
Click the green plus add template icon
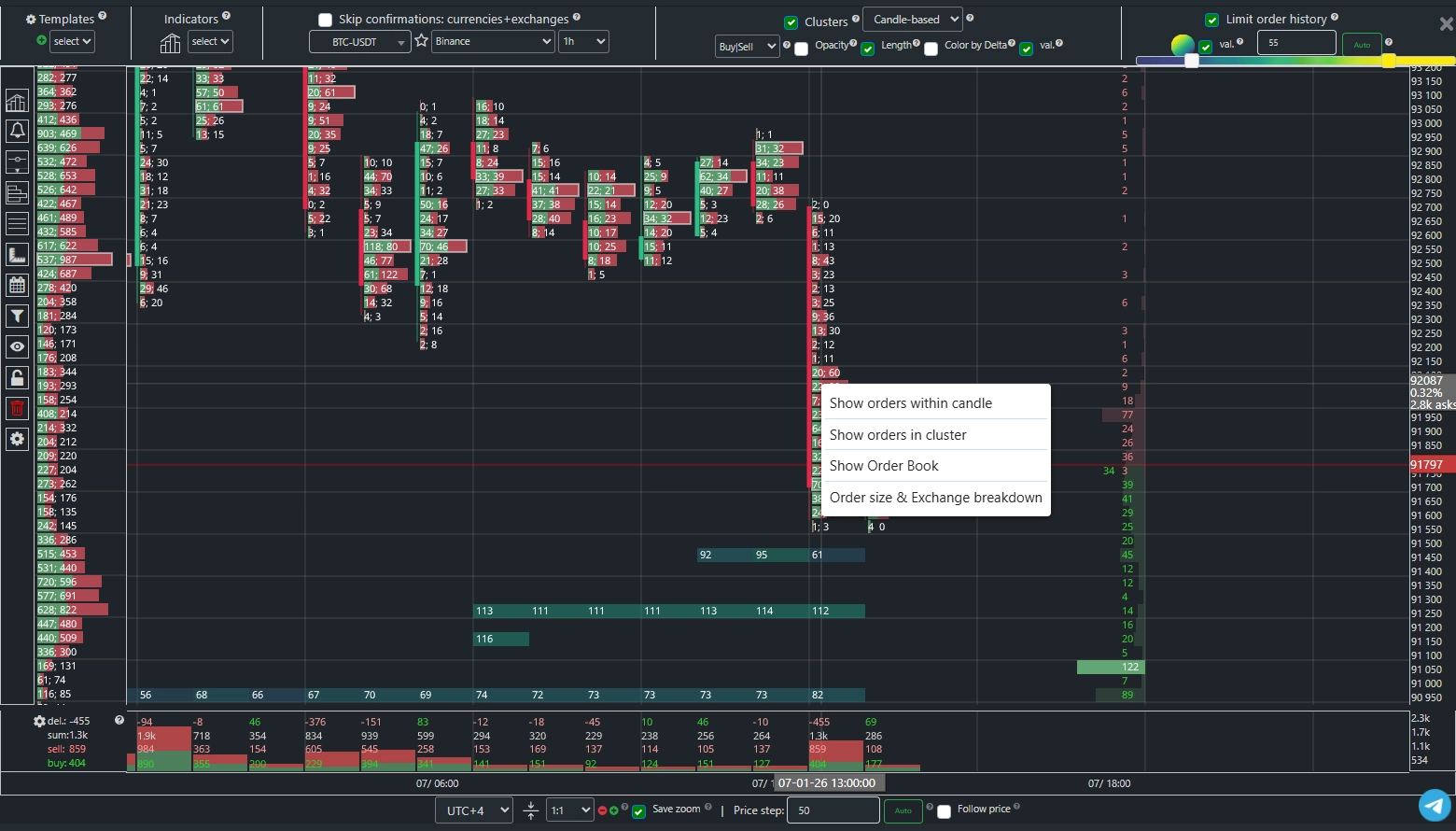point(41,40)
